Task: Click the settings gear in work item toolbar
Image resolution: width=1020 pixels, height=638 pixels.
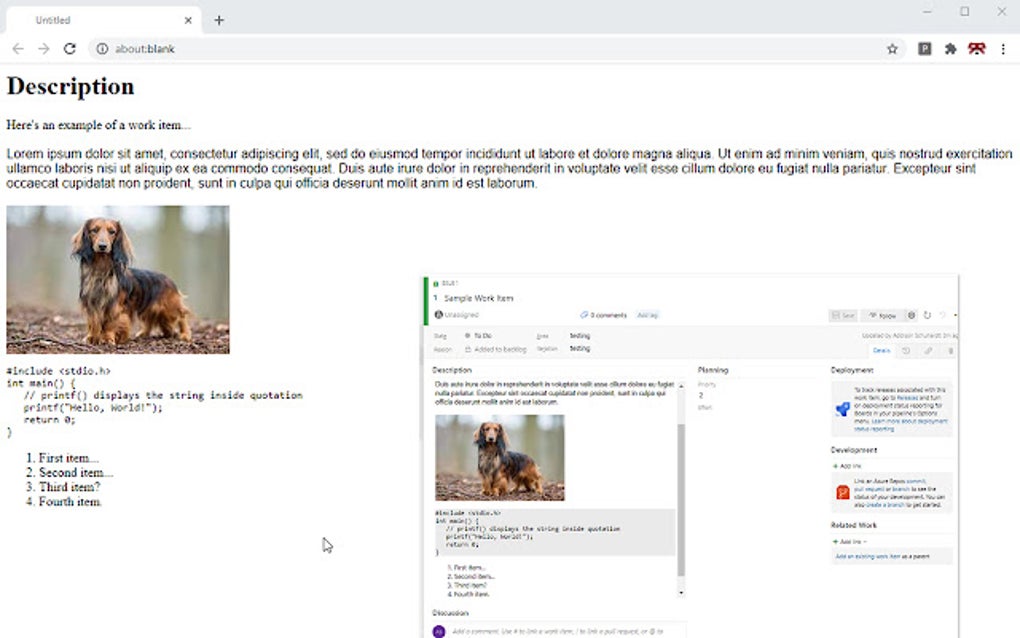Action: [x=911, y=315]
